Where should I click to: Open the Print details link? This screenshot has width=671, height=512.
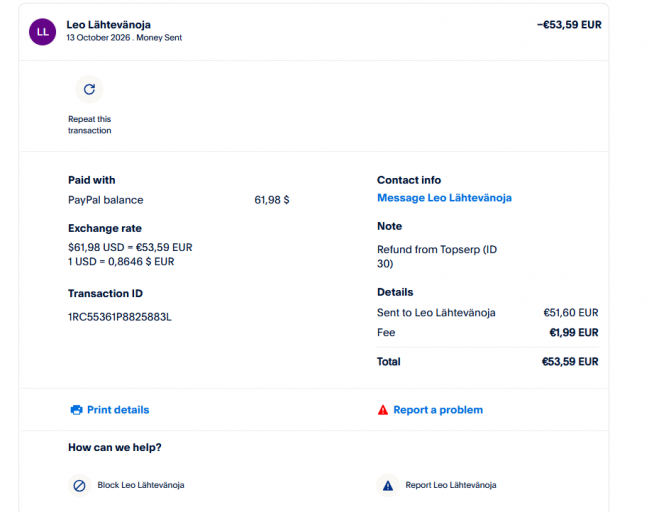pyautogui.click(x=118, y=410)
